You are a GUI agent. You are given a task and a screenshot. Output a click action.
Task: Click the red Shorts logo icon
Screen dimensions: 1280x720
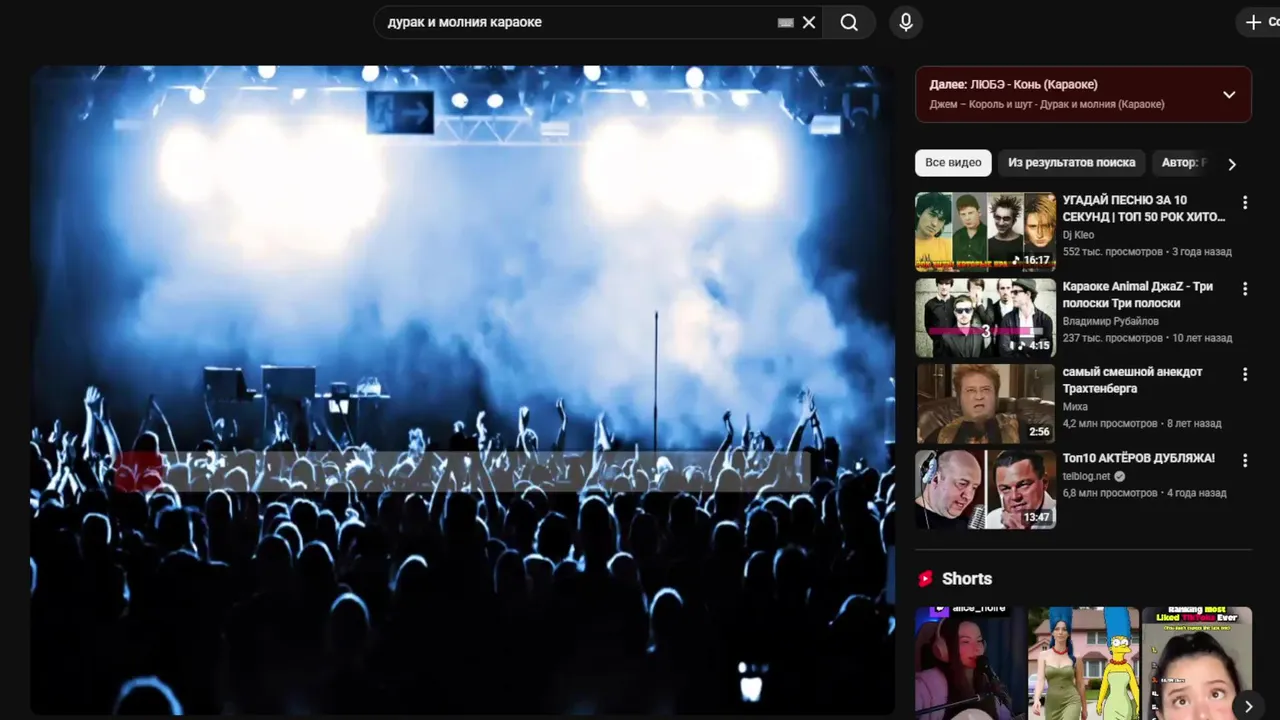pos(925,578)
